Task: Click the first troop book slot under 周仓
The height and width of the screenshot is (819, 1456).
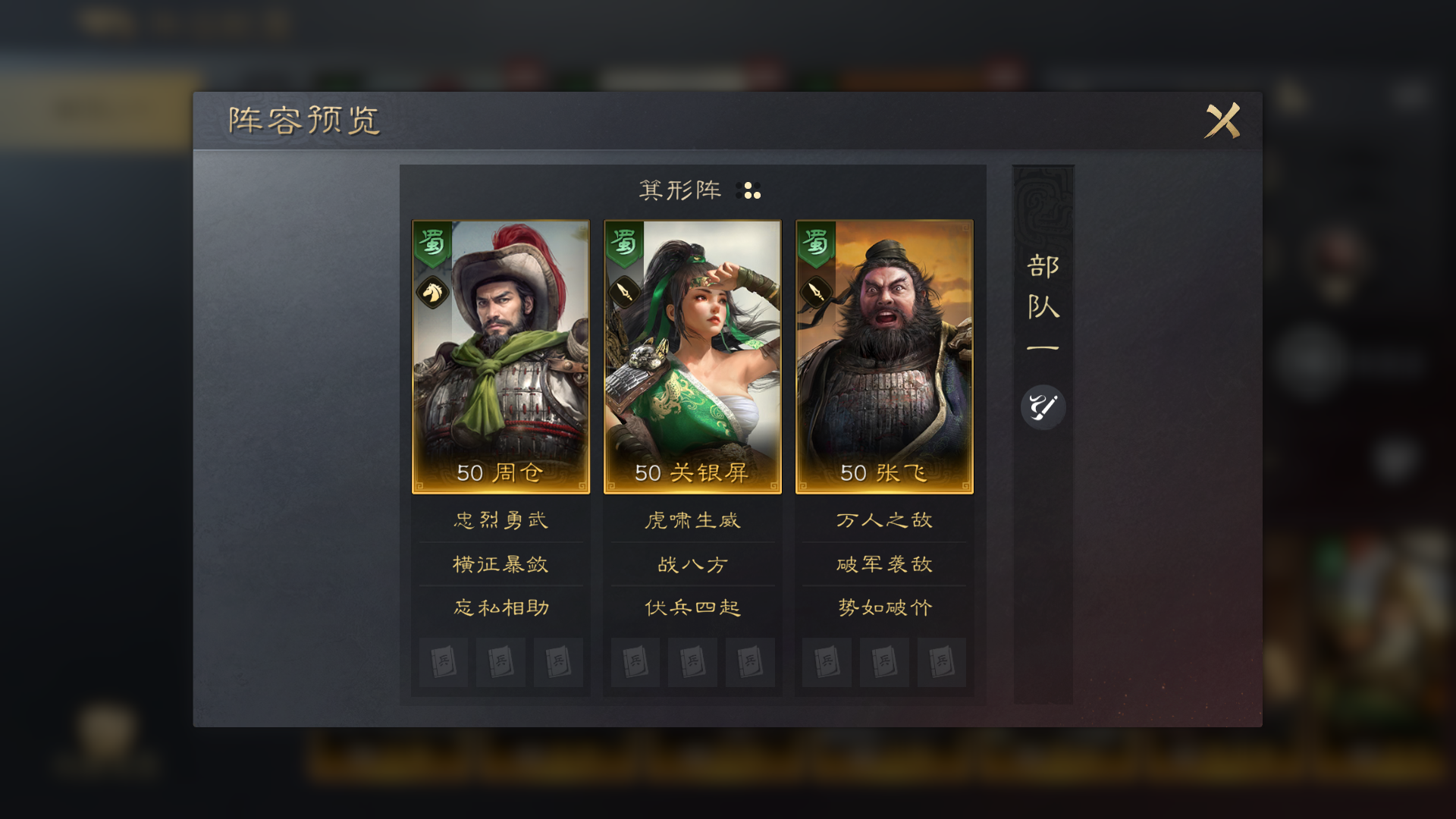Action: coord(444,662)
